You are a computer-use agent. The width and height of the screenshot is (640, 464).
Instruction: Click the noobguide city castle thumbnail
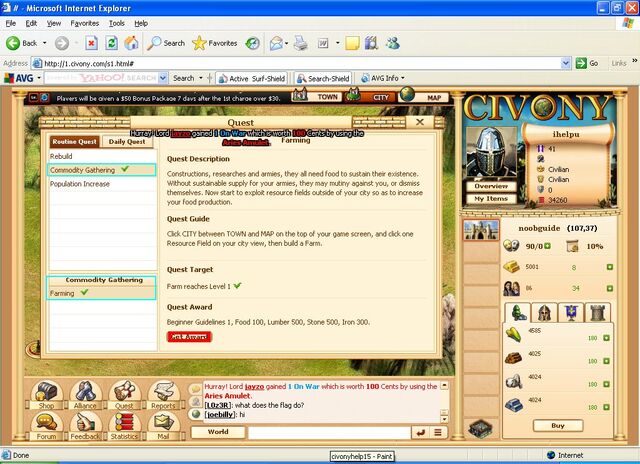click(481, 230)
